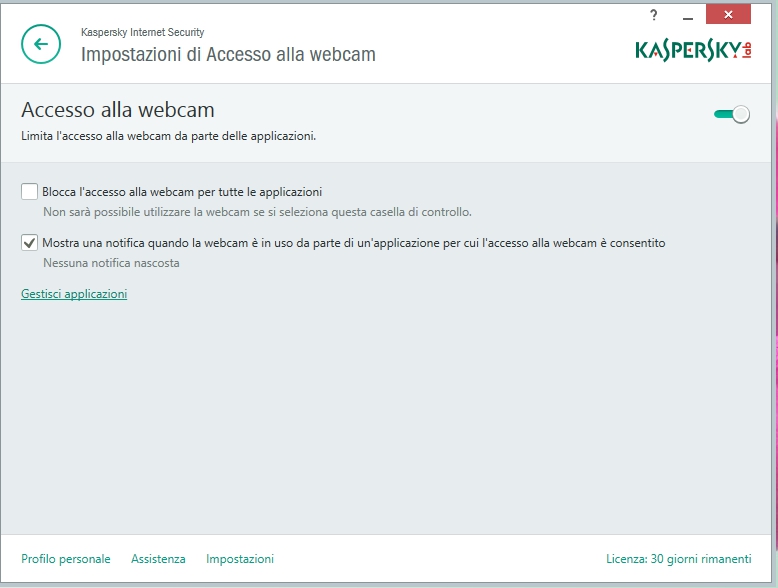This screenshot has width=778, height=588.
Task: Open Profilo personale in the footer
Action: [66, 559]
